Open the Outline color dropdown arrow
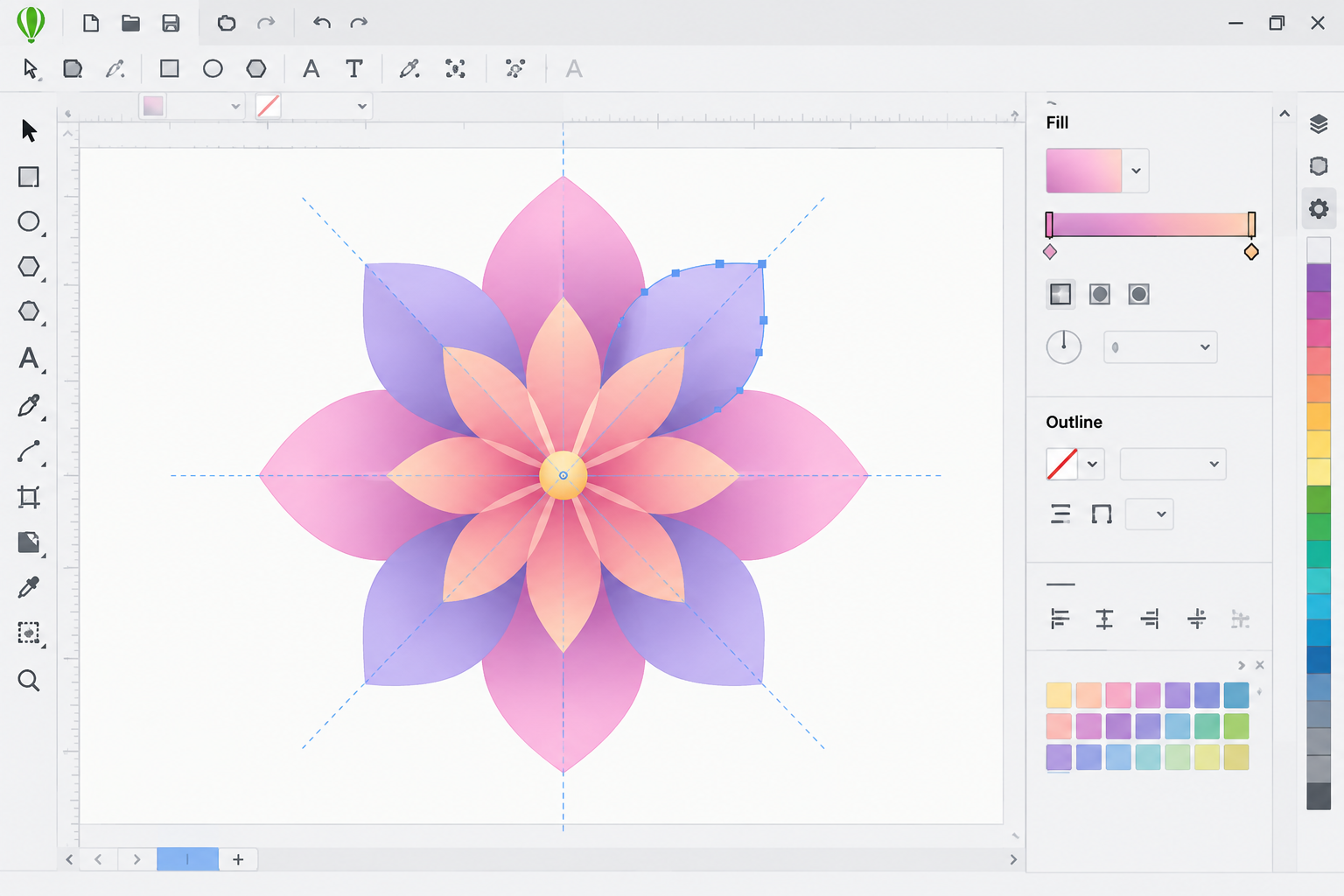Image resolution: width=1344 pixels, height=896 pixels. pyautogui.click(x=1092, y=464)
